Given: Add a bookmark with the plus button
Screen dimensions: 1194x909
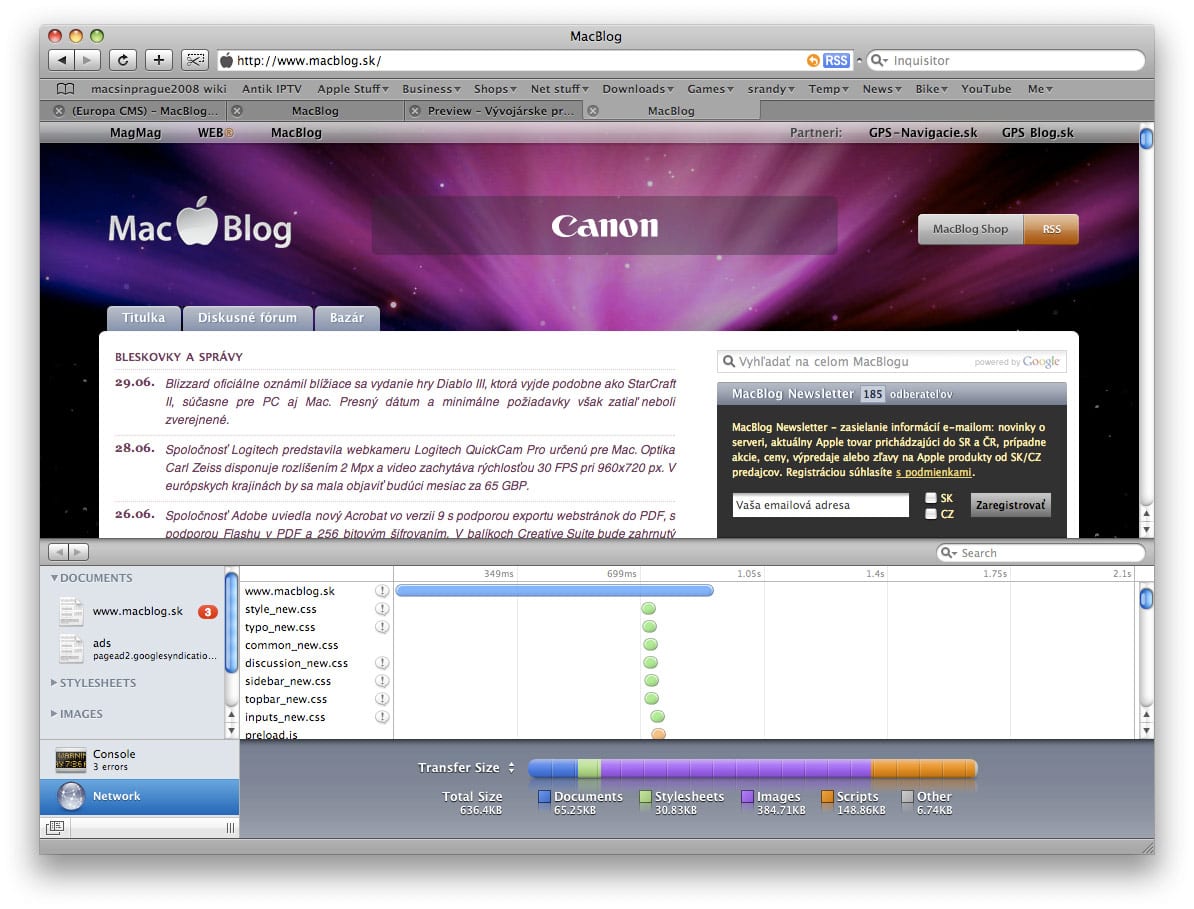Looking at the screenshot, I should tap(158, 59).
